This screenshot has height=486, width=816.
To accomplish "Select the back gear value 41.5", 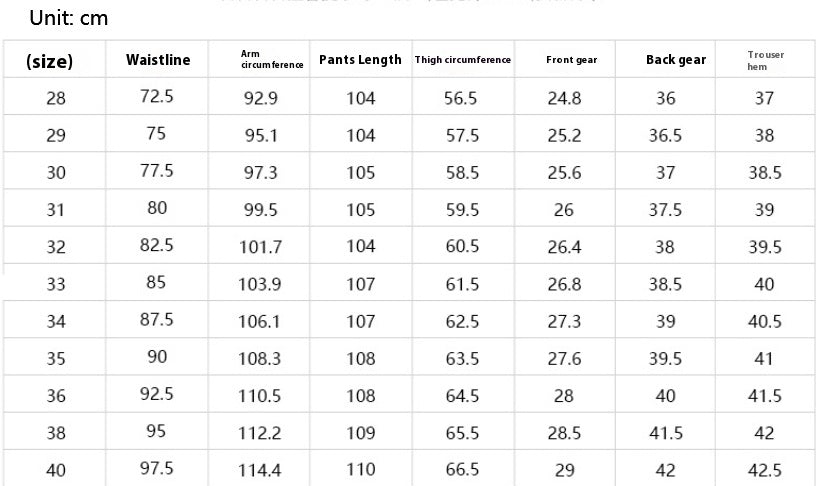I will tap(666, 432).
